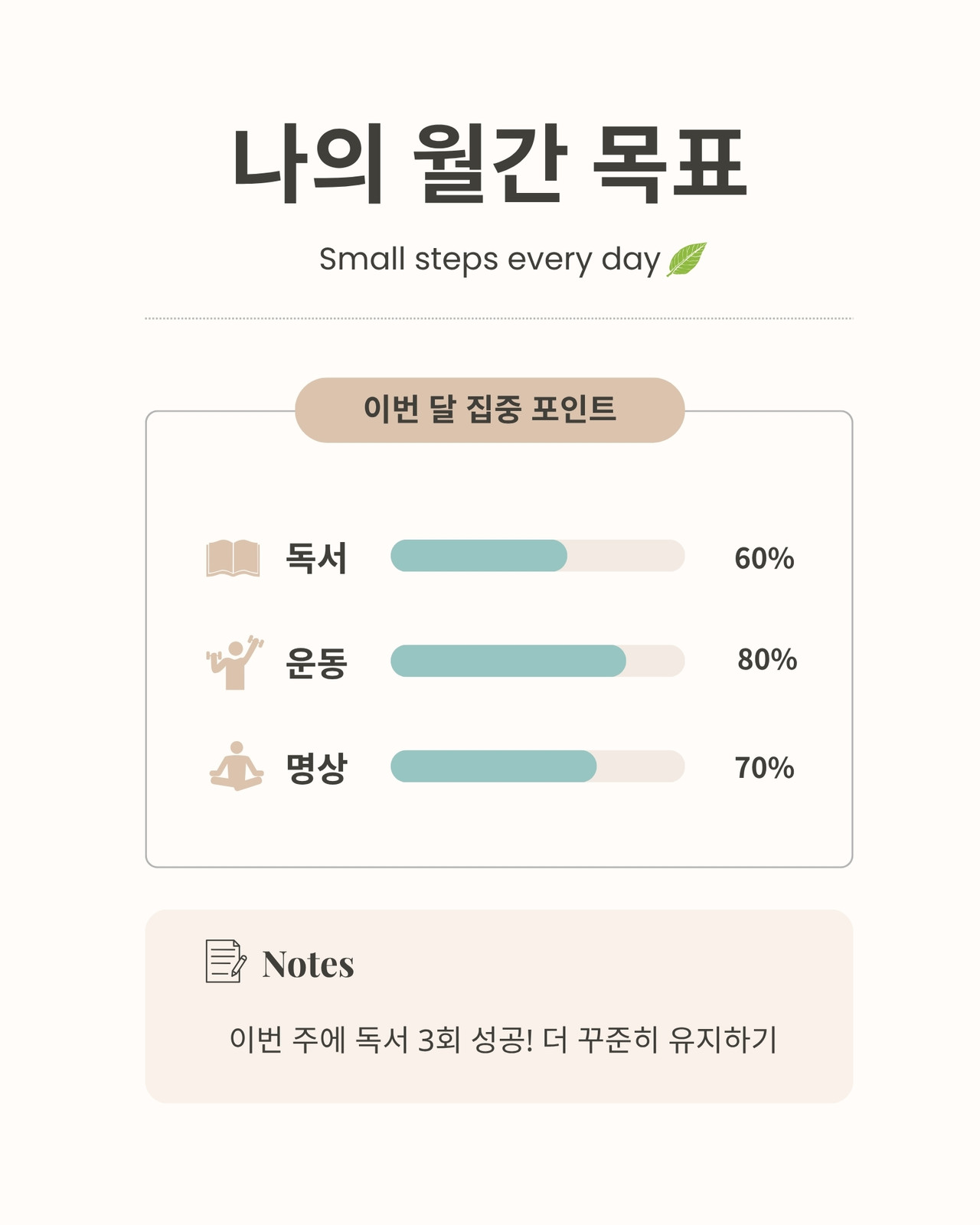Click the Notes heading text
The image size is (980, 1225).
click(x=308, y=964)
